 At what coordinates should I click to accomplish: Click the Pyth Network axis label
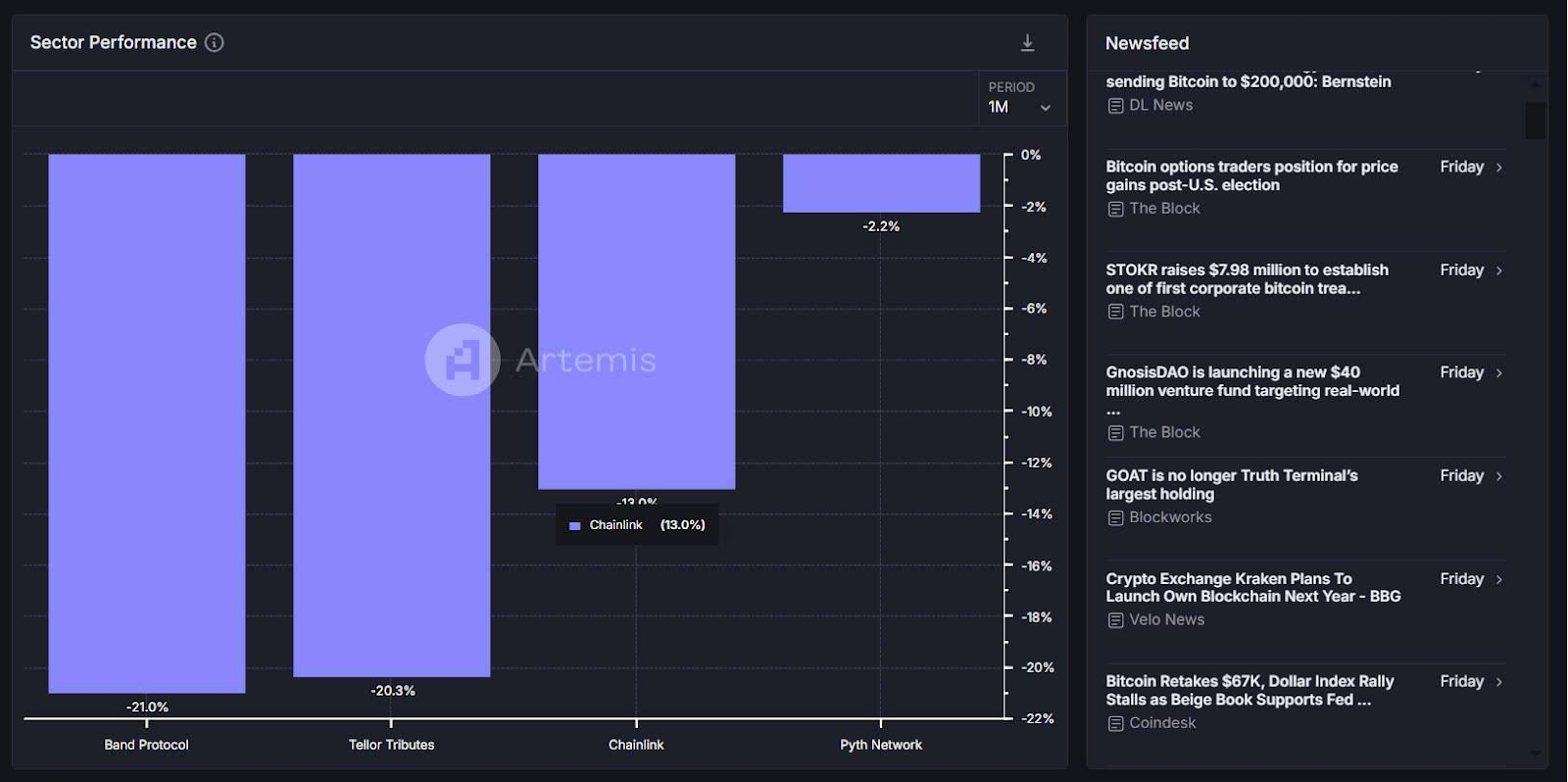881,745
